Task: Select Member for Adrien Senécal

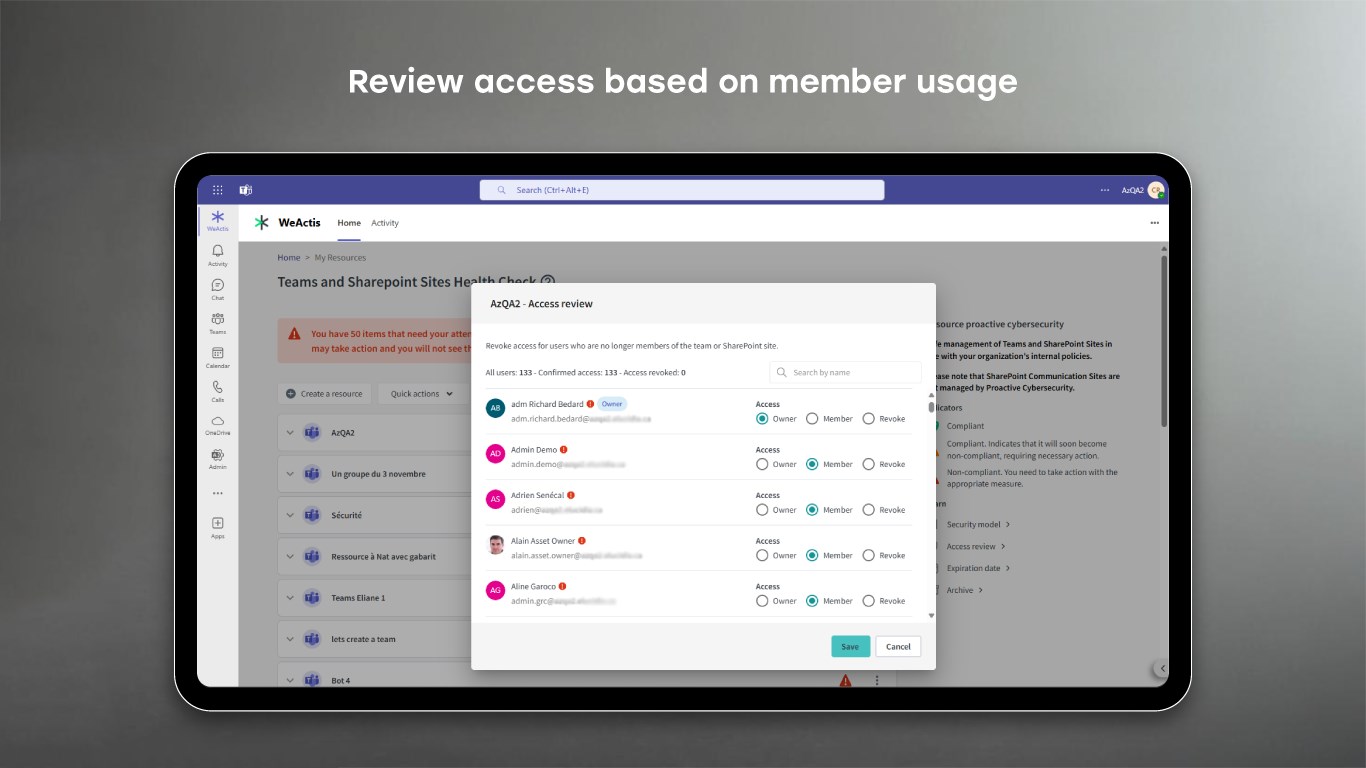Action: click(812, 510)
